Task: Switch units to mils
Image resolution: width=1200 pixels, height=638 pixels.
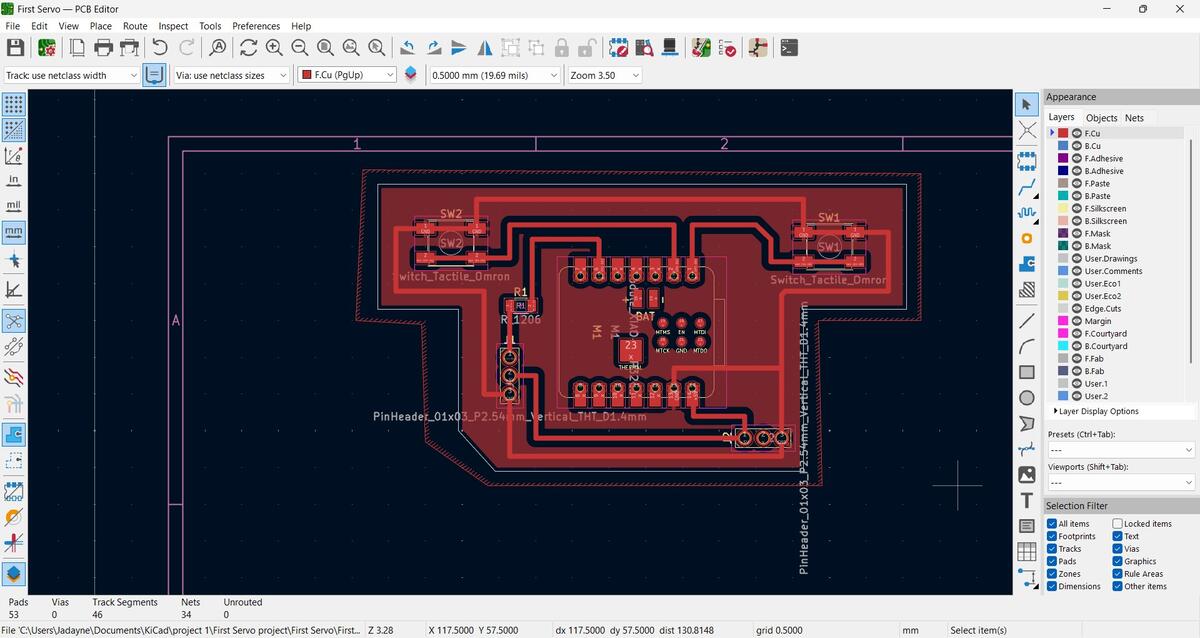Action: 14,206
